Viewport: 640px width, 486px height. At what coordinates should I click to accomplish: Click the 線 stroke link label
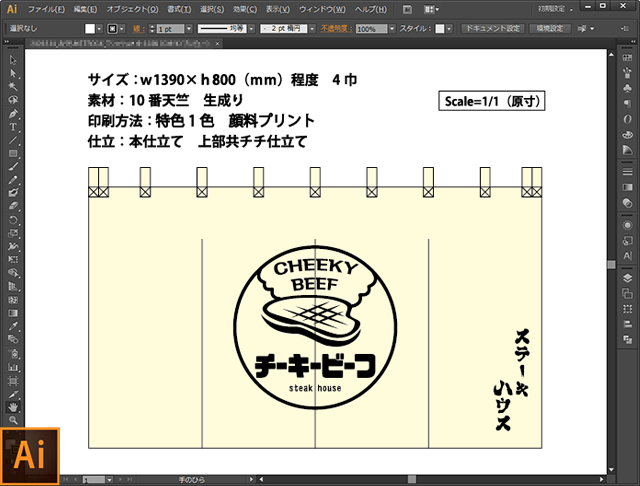click(x=138, y=29)
